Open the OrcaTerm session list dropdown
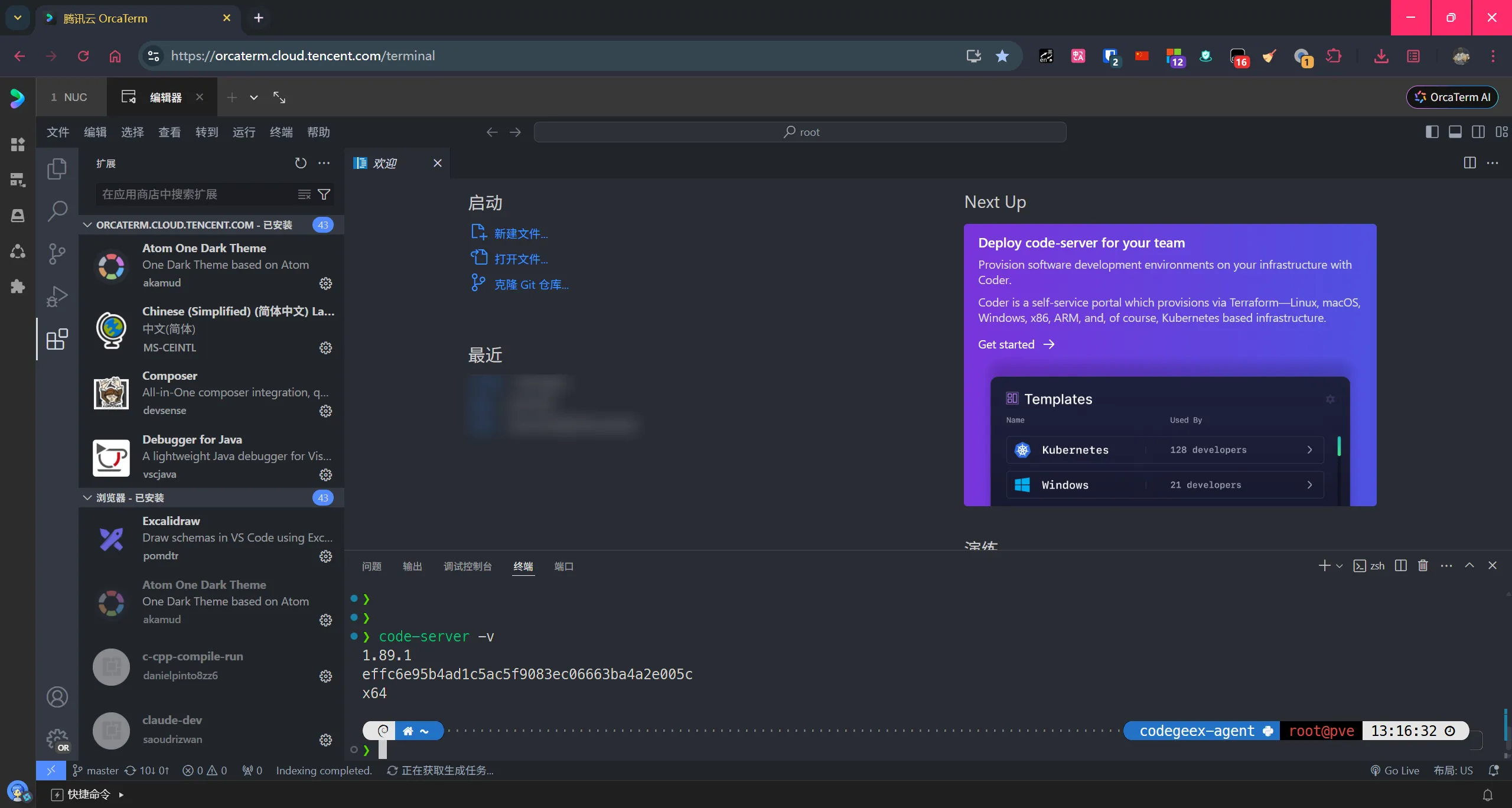This screenshot has width=1512, height=808. pos(253,97)
